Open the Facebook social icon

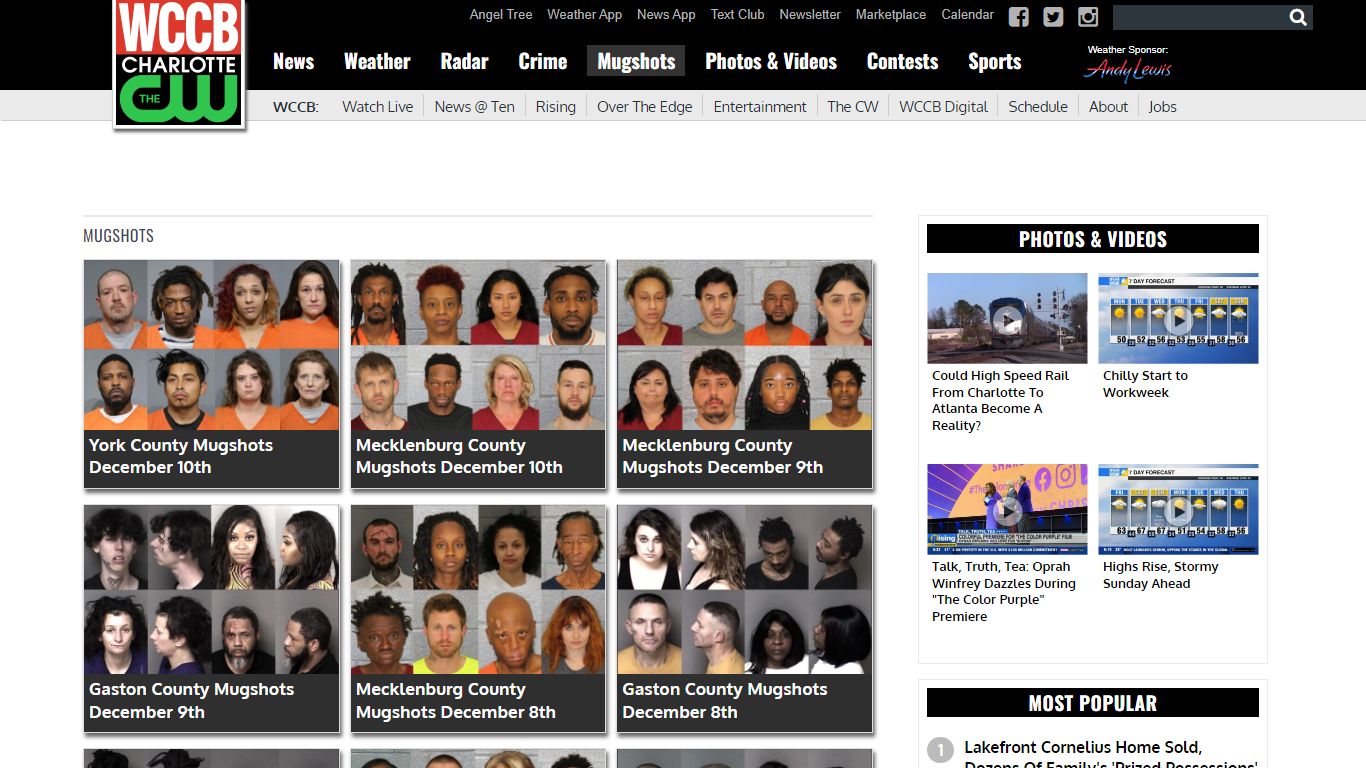(1018, 17)
